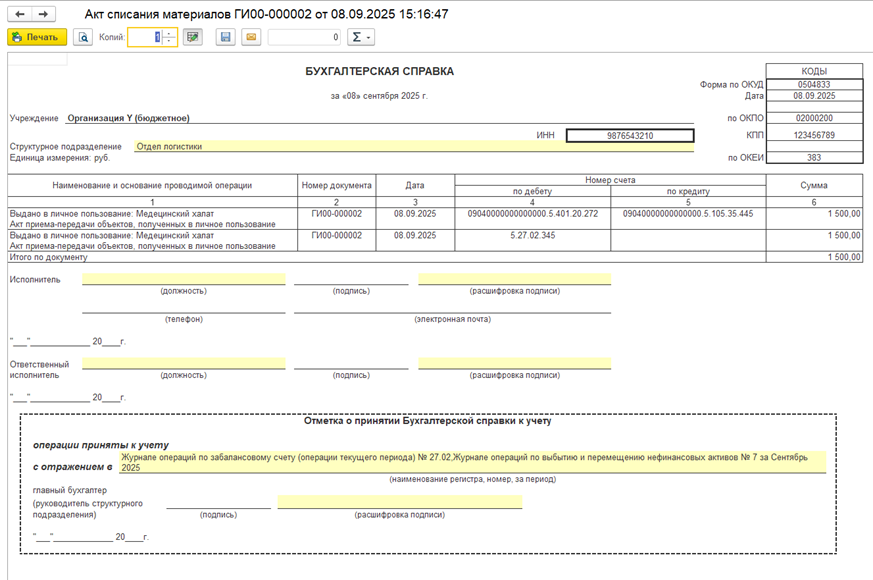This screenshot has width=873, height=580.
Task: Decrease the copies count with down stepper
Action: tap(169, 42)
